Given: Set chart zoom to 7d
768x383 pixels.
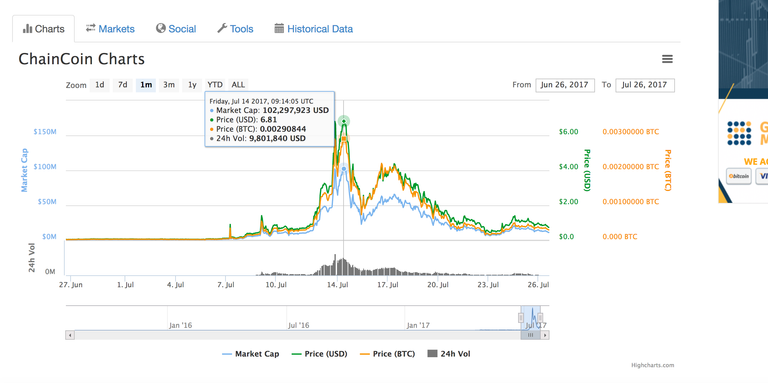Looking at the screenshot, I should pos(122,85).
